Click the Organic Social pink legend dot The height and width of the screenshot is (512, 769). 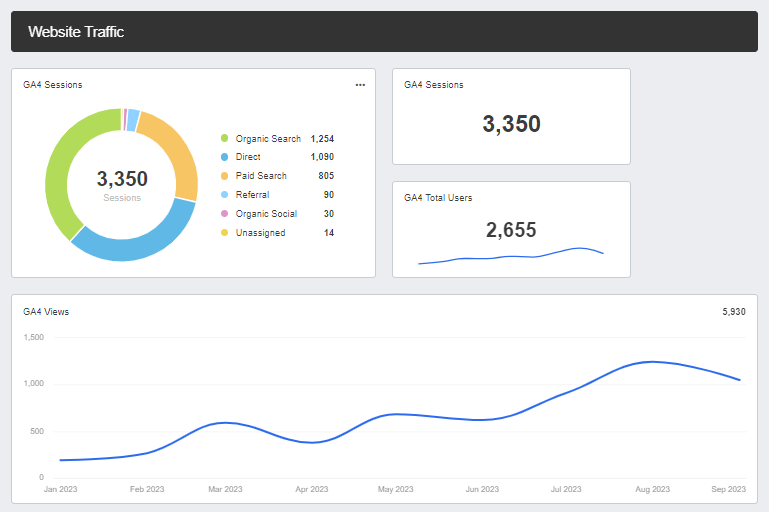(225, 214)
